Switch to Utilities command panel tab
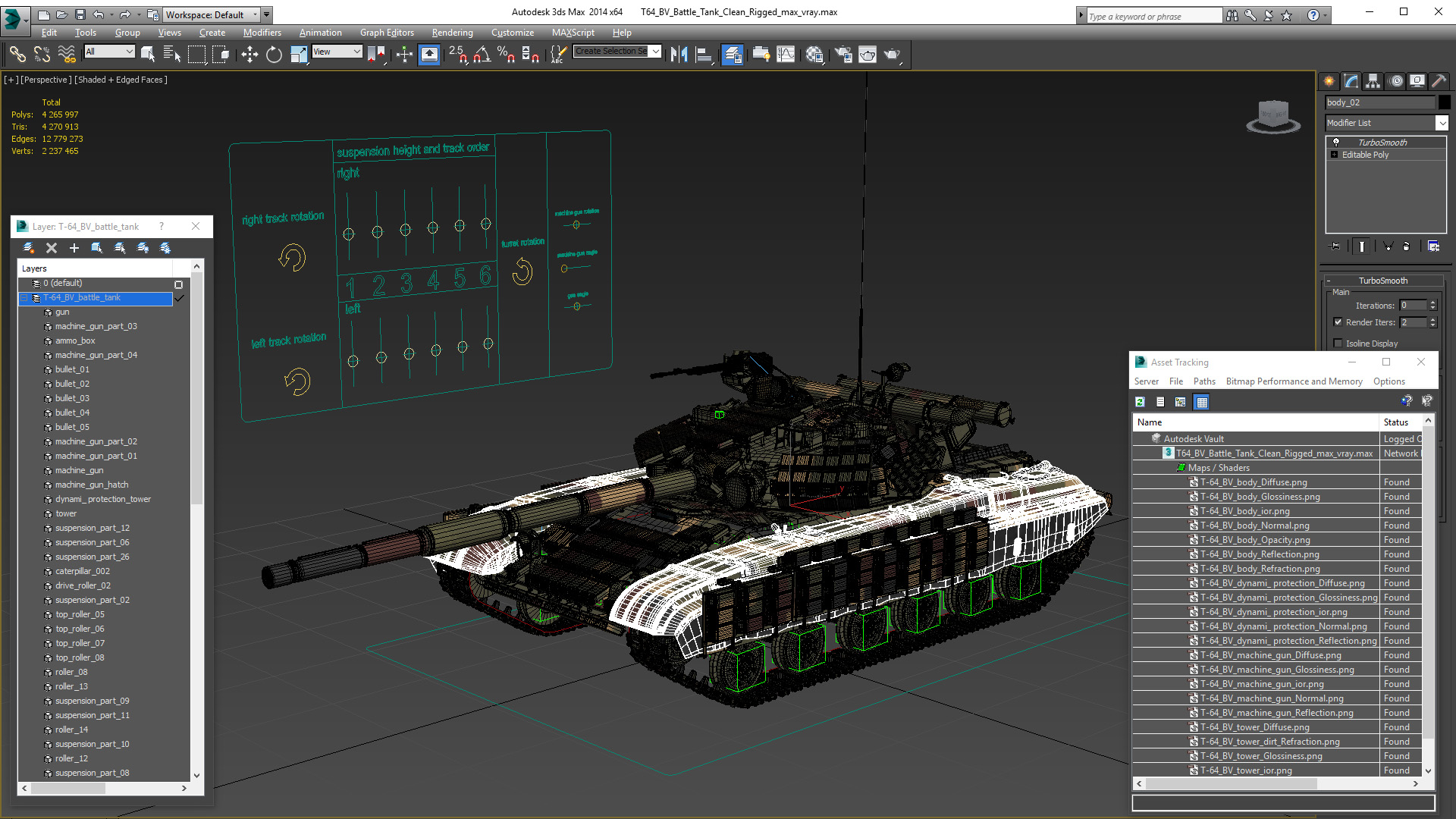1456x819 pixels. point(1439,81)
